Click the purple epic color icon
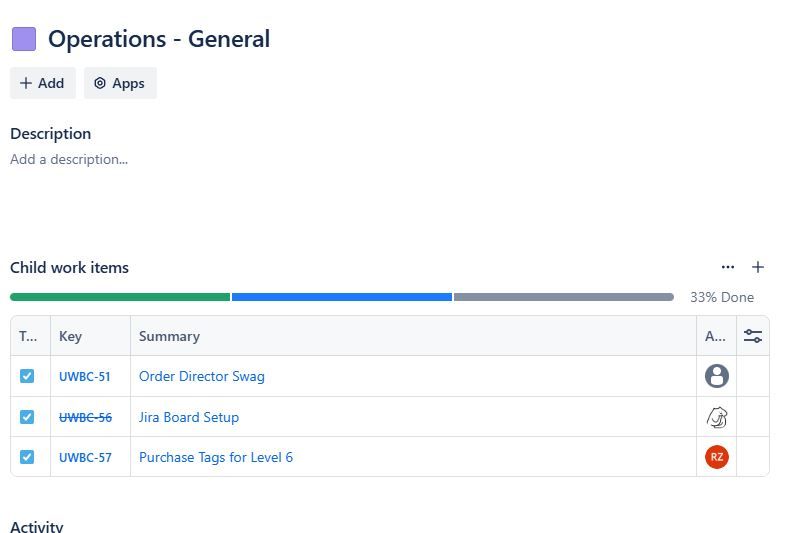 24,39
